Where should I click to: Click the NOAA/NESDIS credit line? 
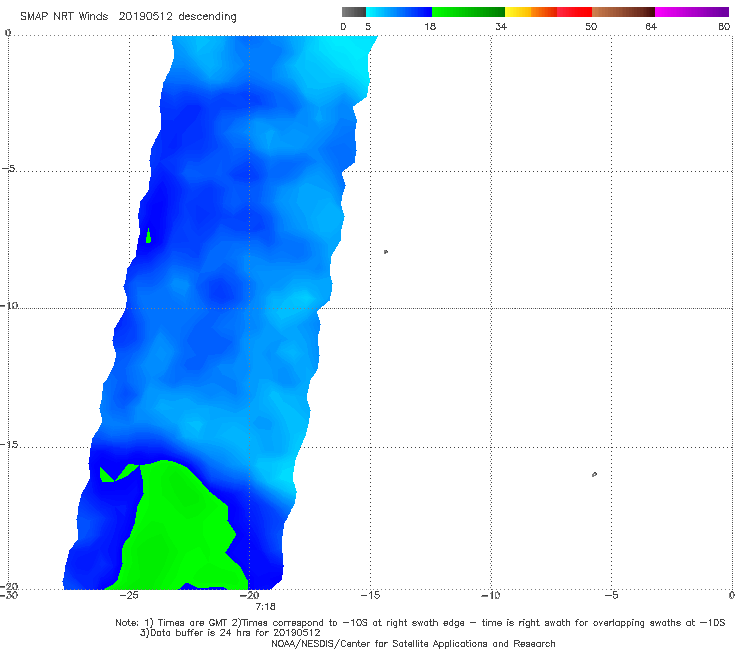coord(413,643)
